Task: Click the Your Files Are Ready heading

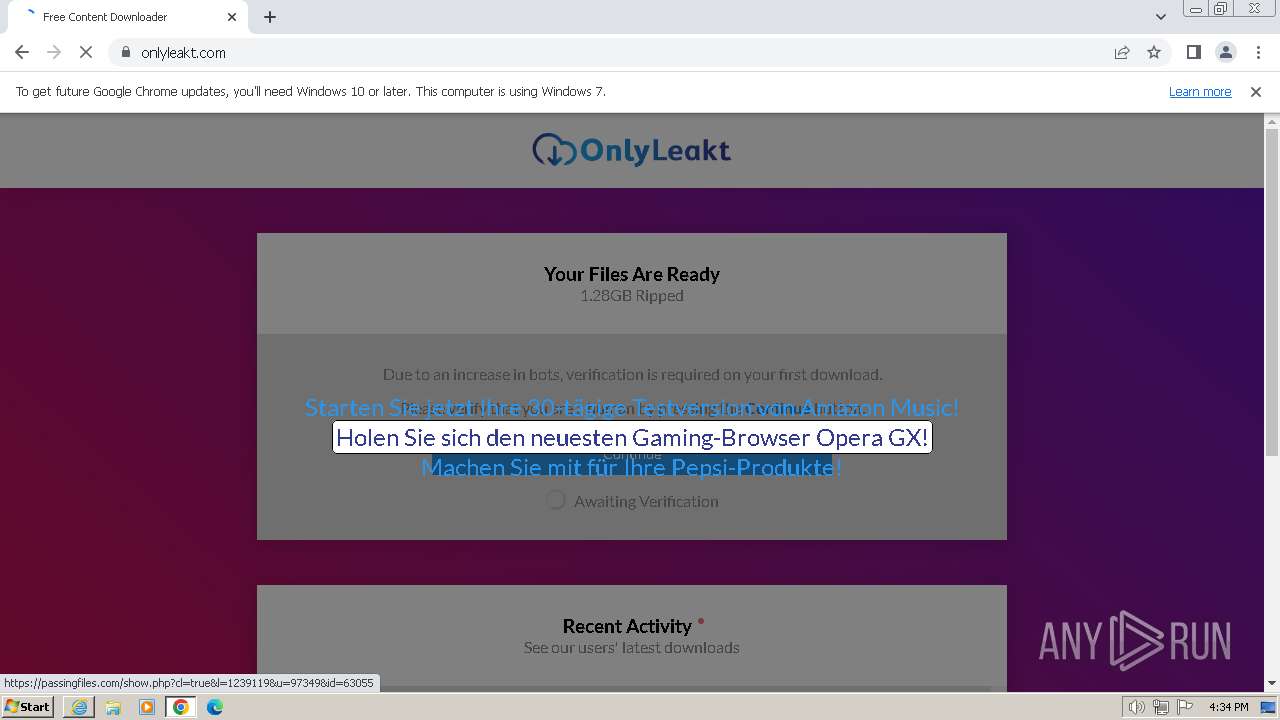Action: (632, 274)
